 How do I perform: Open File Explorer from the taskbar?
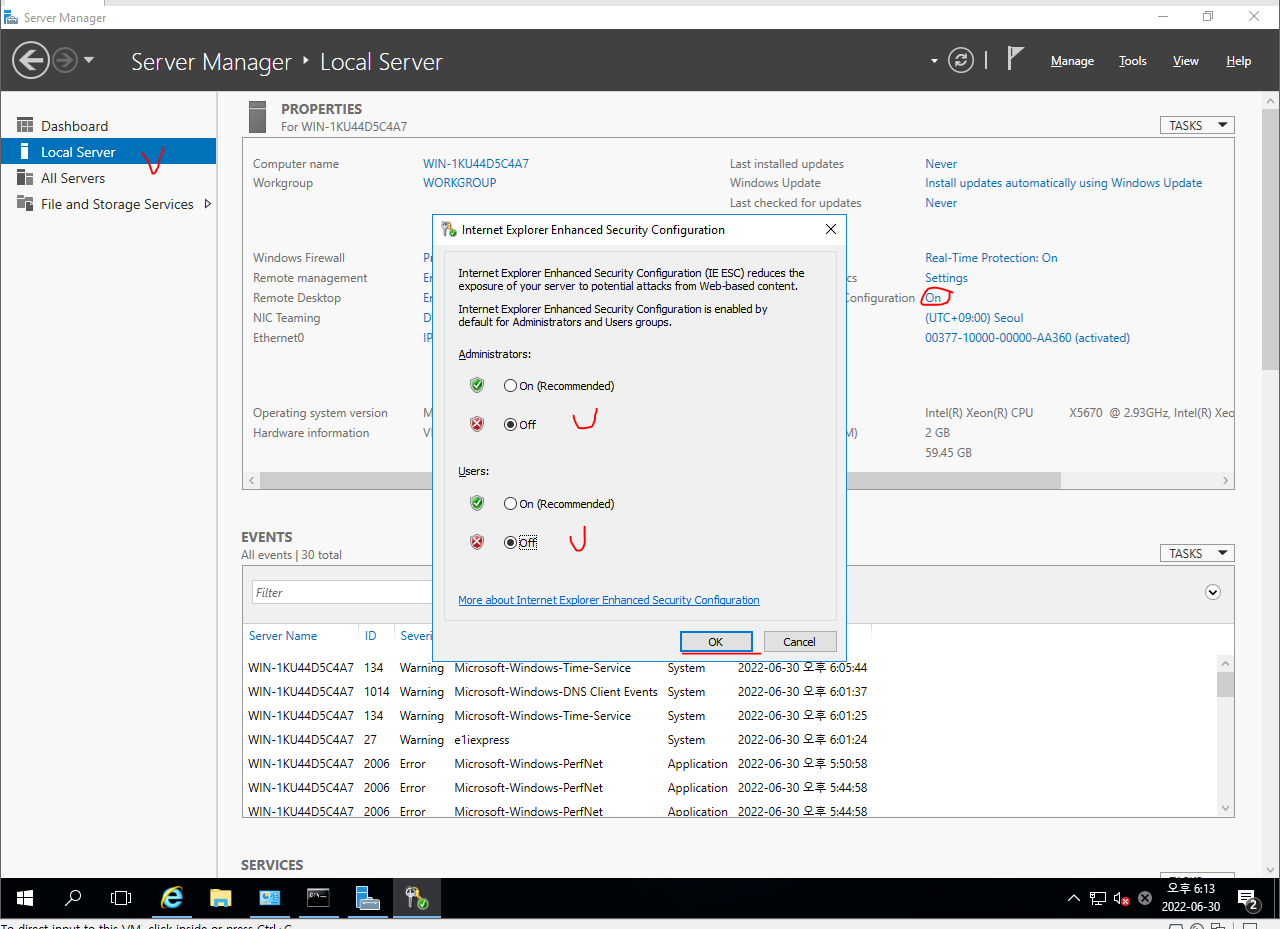(220, 898)
